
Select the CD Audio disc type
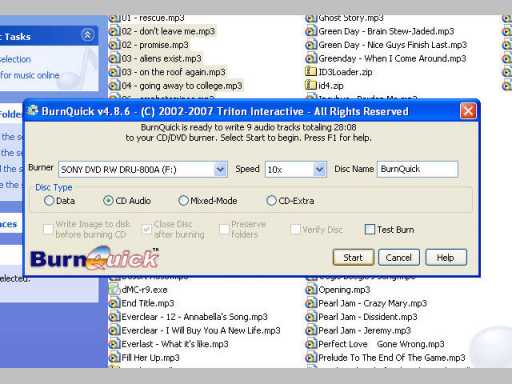tap(108, 201)
